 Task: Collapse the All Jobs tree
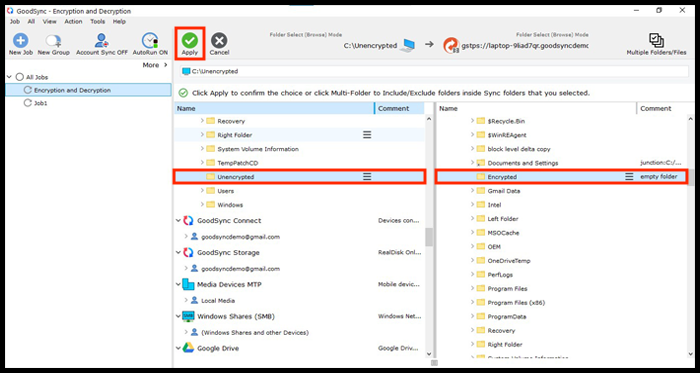(9, 77)
